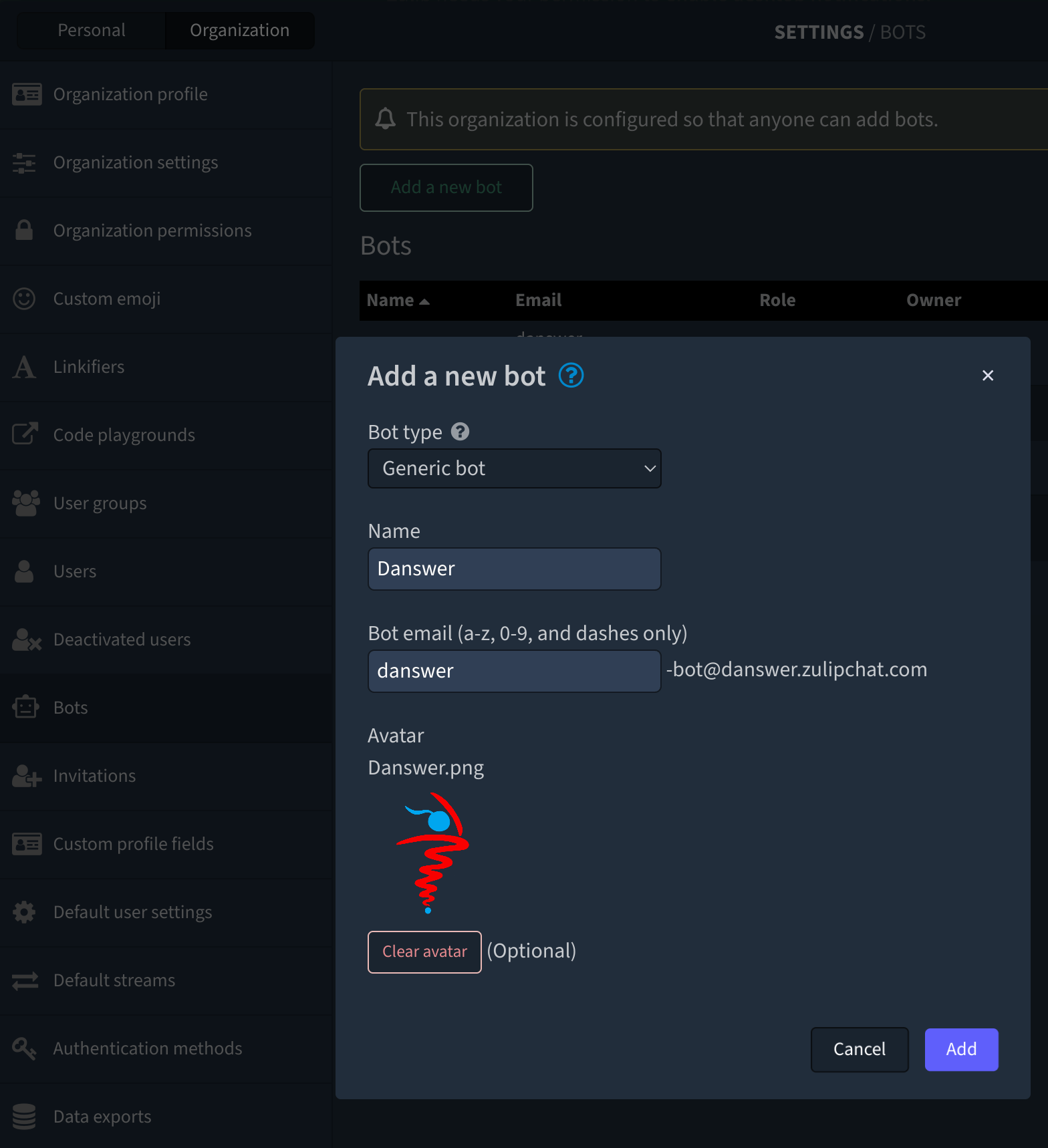Switch to the Personal settings tab
Screen dimensions: 1048x1148
(92, 30)
